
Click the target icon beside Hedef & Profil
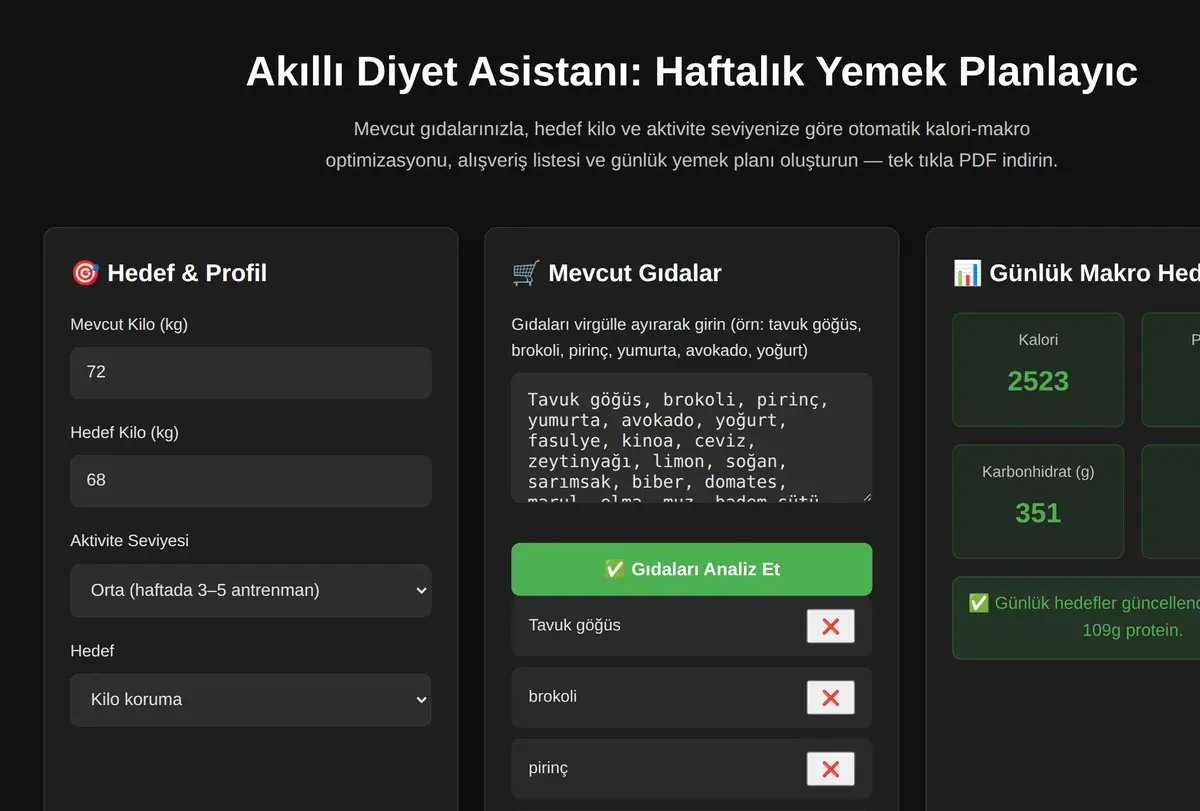(85, 273)
